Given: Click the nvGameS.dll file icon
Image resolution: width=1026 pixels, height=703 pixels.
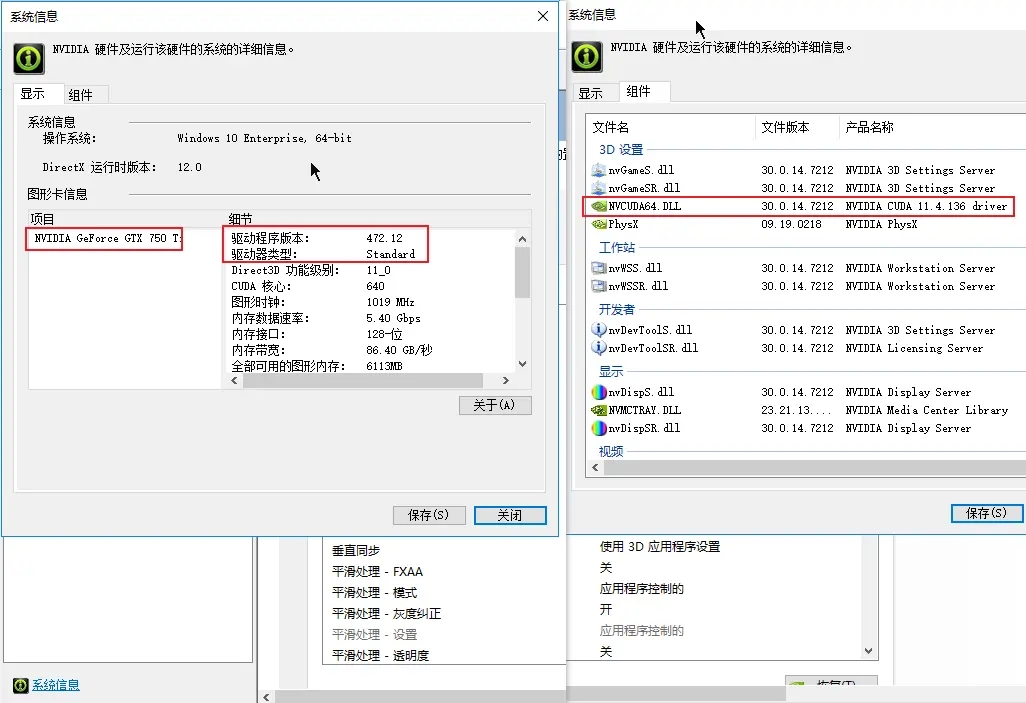Looking at the screenshot, I should (x=598, y=170).
